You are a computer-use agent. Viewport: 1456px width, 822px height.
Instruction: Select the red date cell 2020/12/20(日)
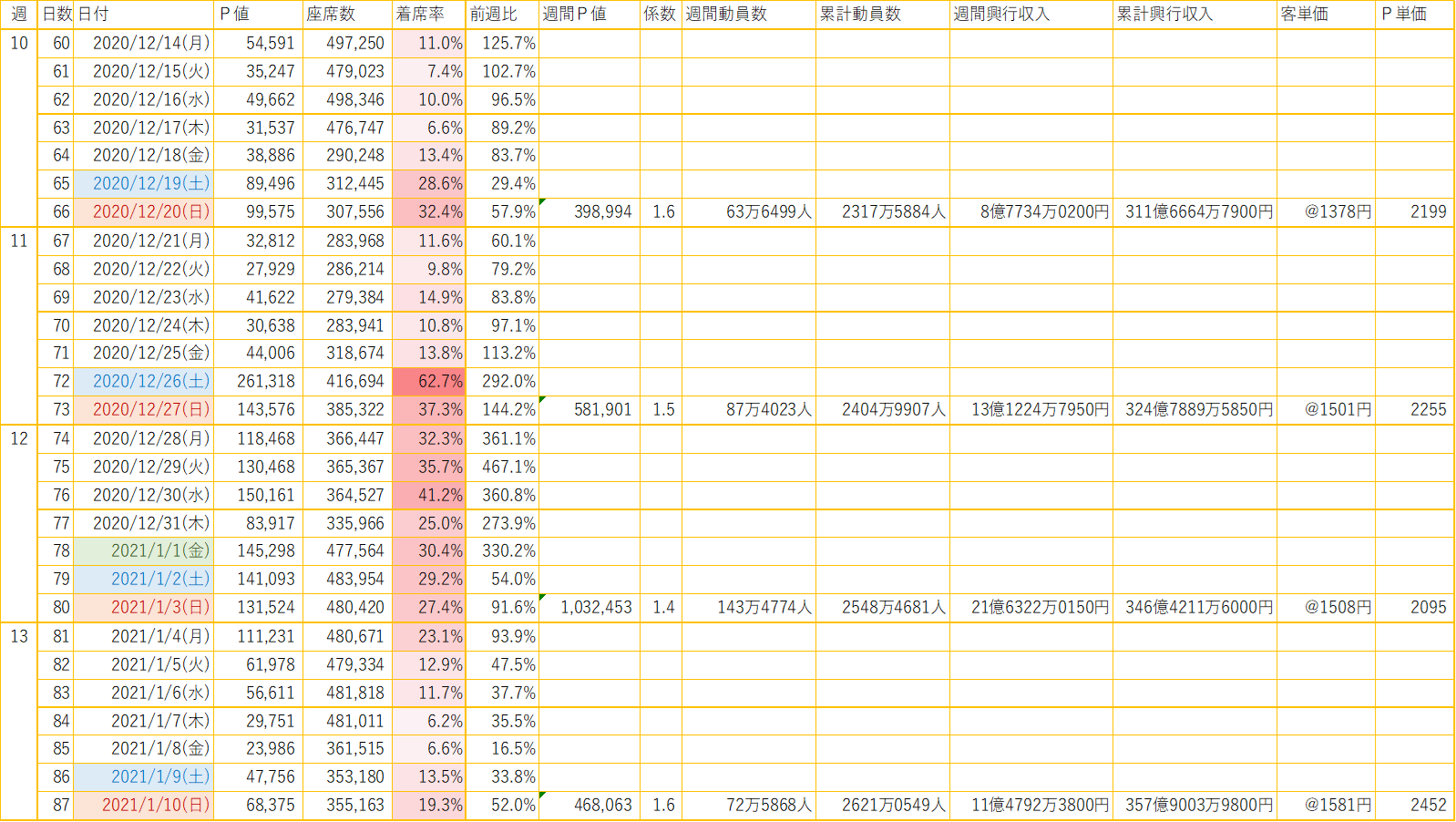pos(143,212)
